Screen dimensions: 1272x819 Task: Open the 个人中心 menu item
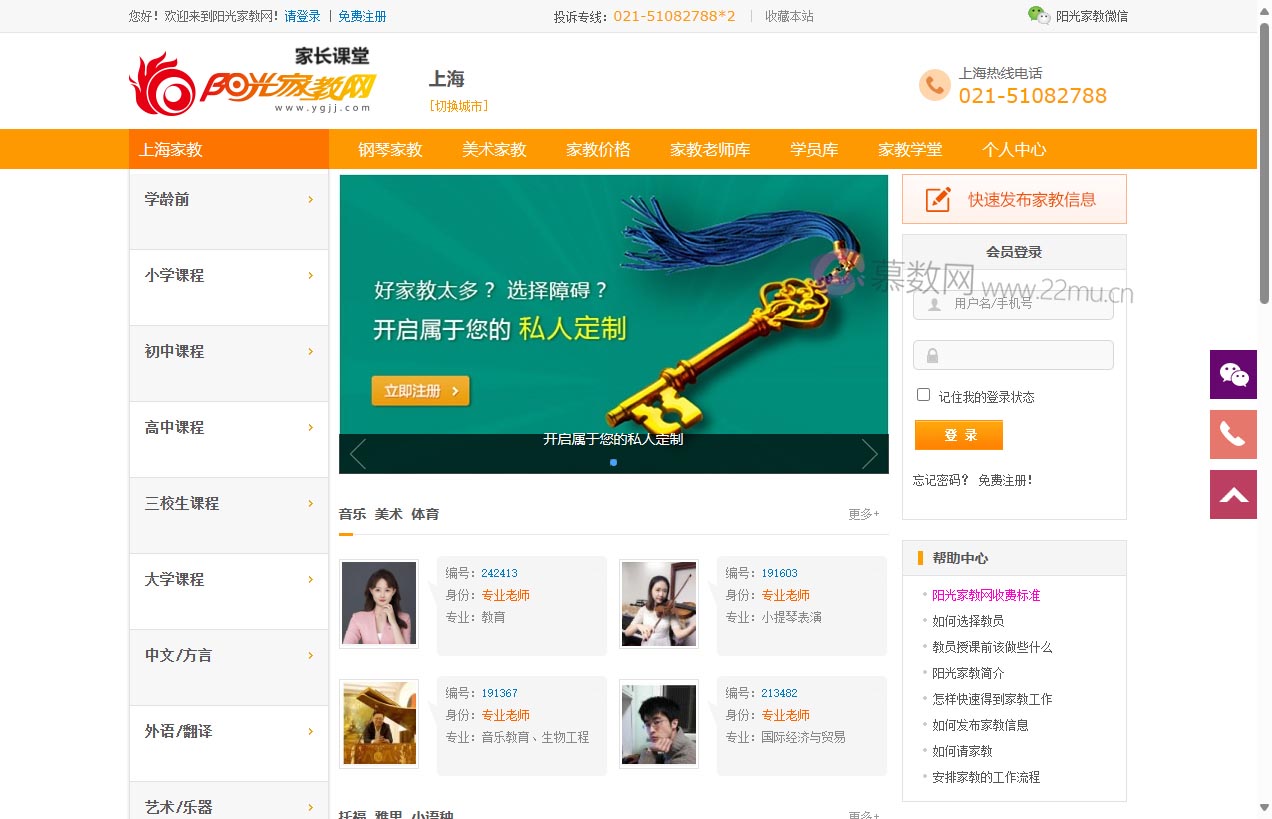click(x=1011, y=149)
